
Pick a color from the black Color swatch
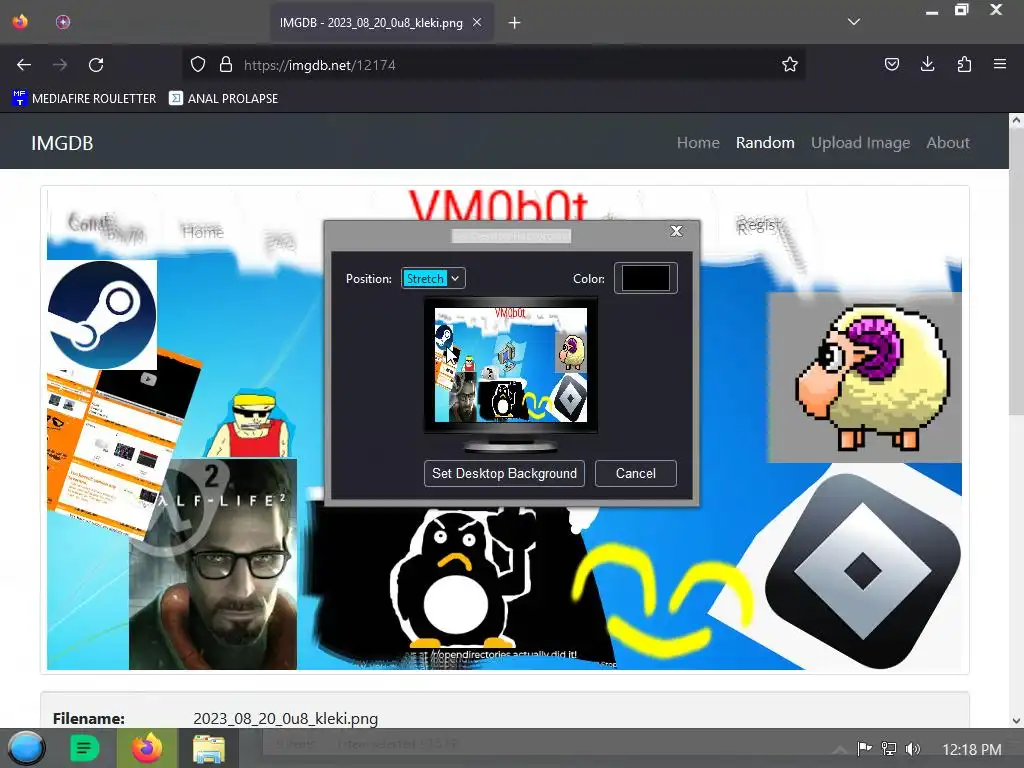(x=645, y=278)
